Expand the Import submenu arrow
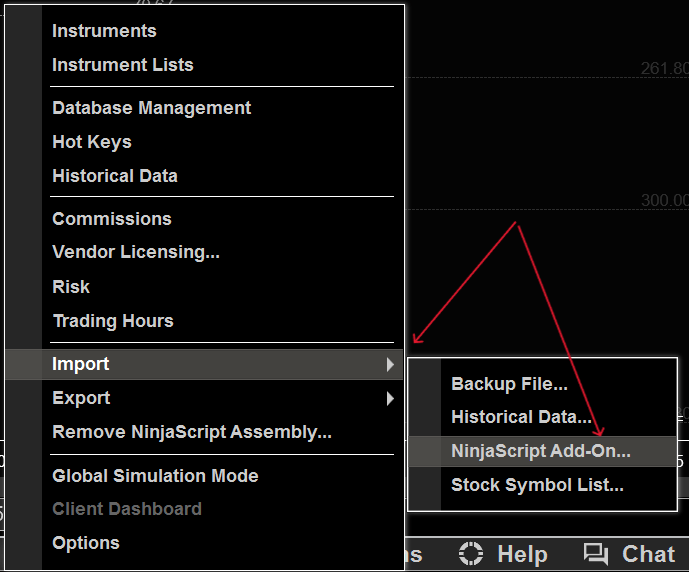The height and width of the screenshot is (572, 689). tap(390, 365)
